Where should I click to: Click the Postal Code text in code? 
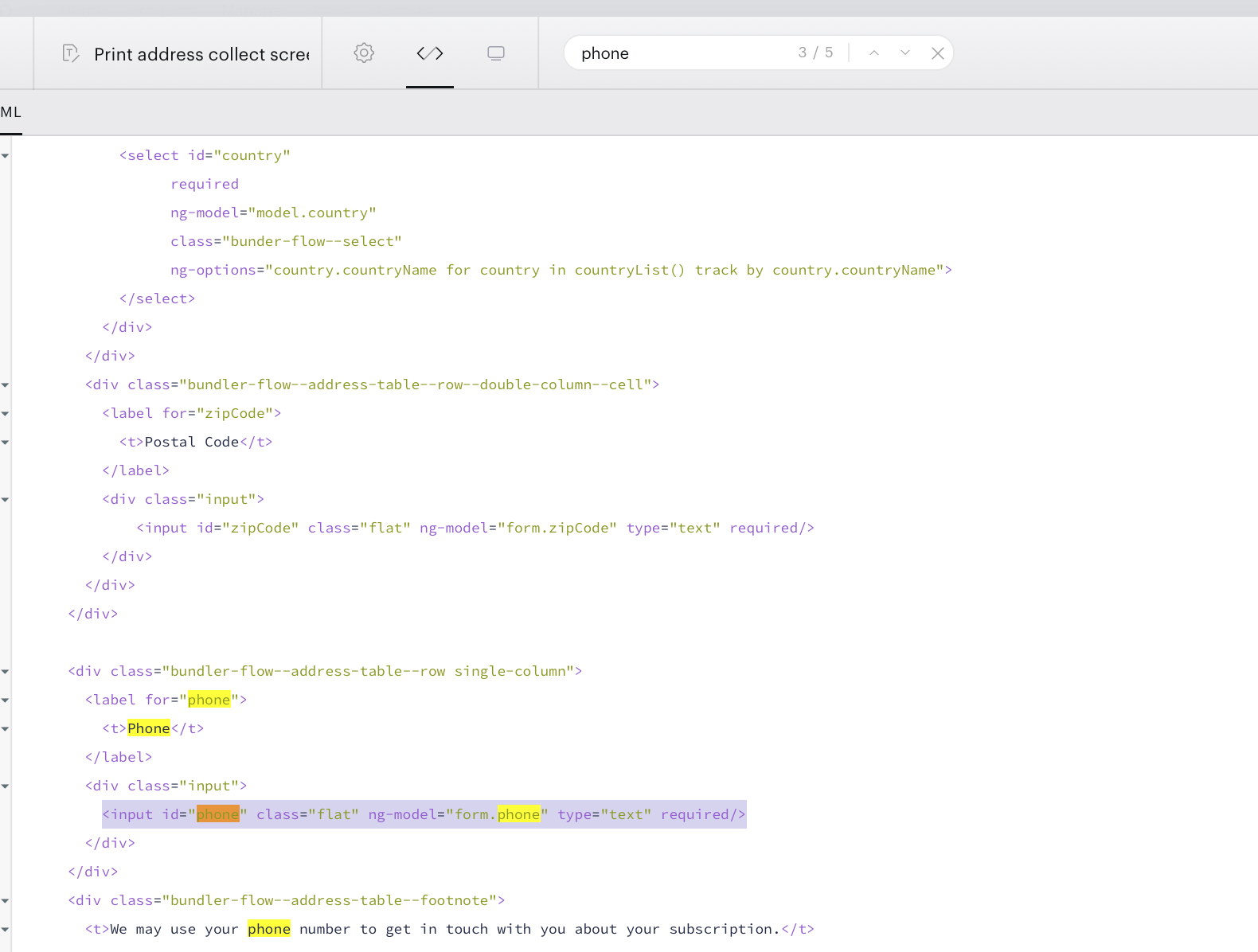(192, 442)
